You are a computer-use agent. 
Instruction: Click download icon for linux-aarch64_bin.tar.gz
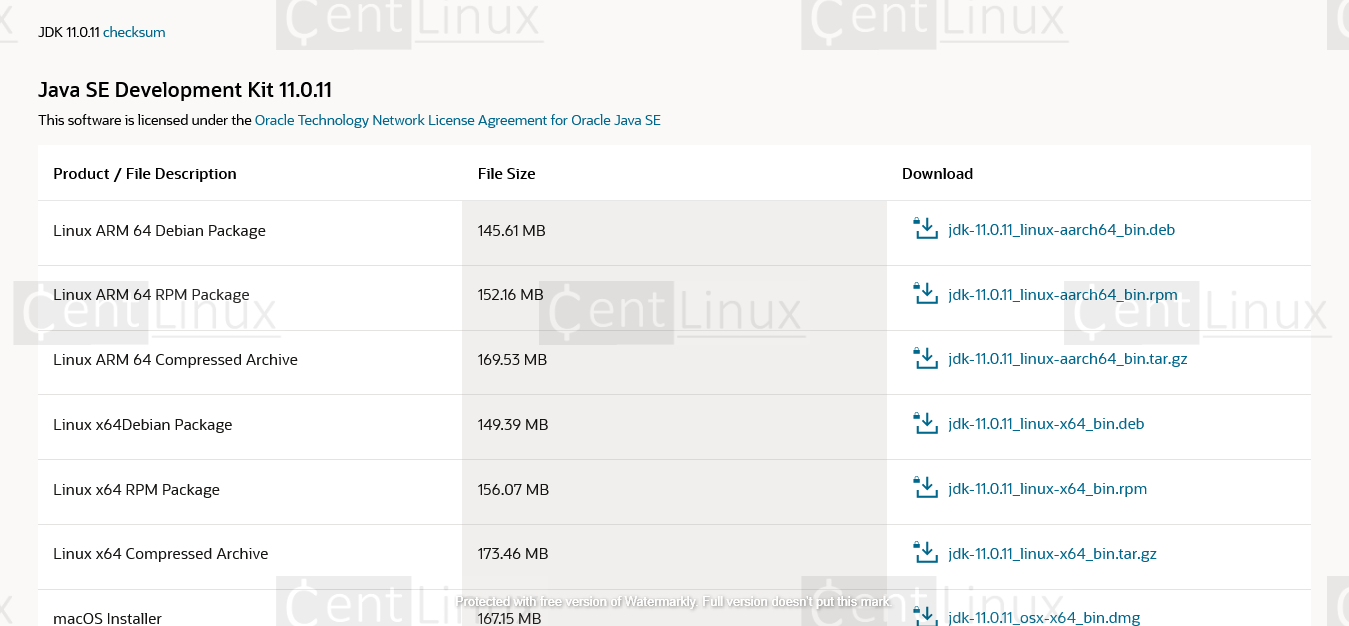point(926,358)
